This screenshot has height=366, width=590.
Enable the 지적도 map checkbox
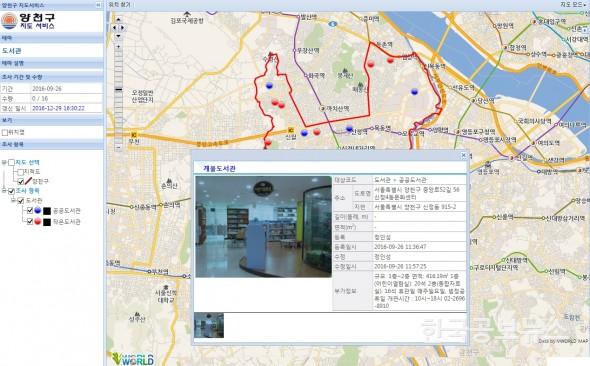(x=21, y=172)
